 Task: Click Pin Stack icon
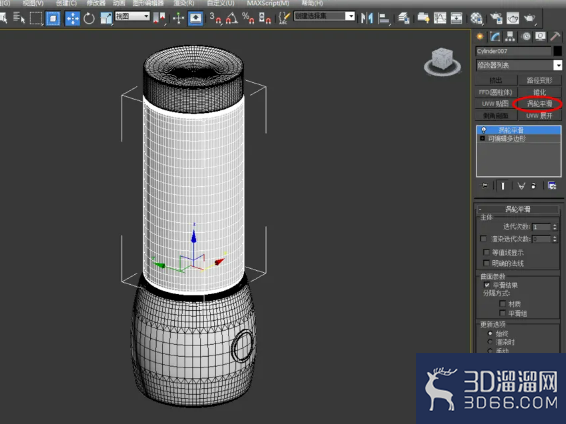pyautogui.click(x=485, y=186)
